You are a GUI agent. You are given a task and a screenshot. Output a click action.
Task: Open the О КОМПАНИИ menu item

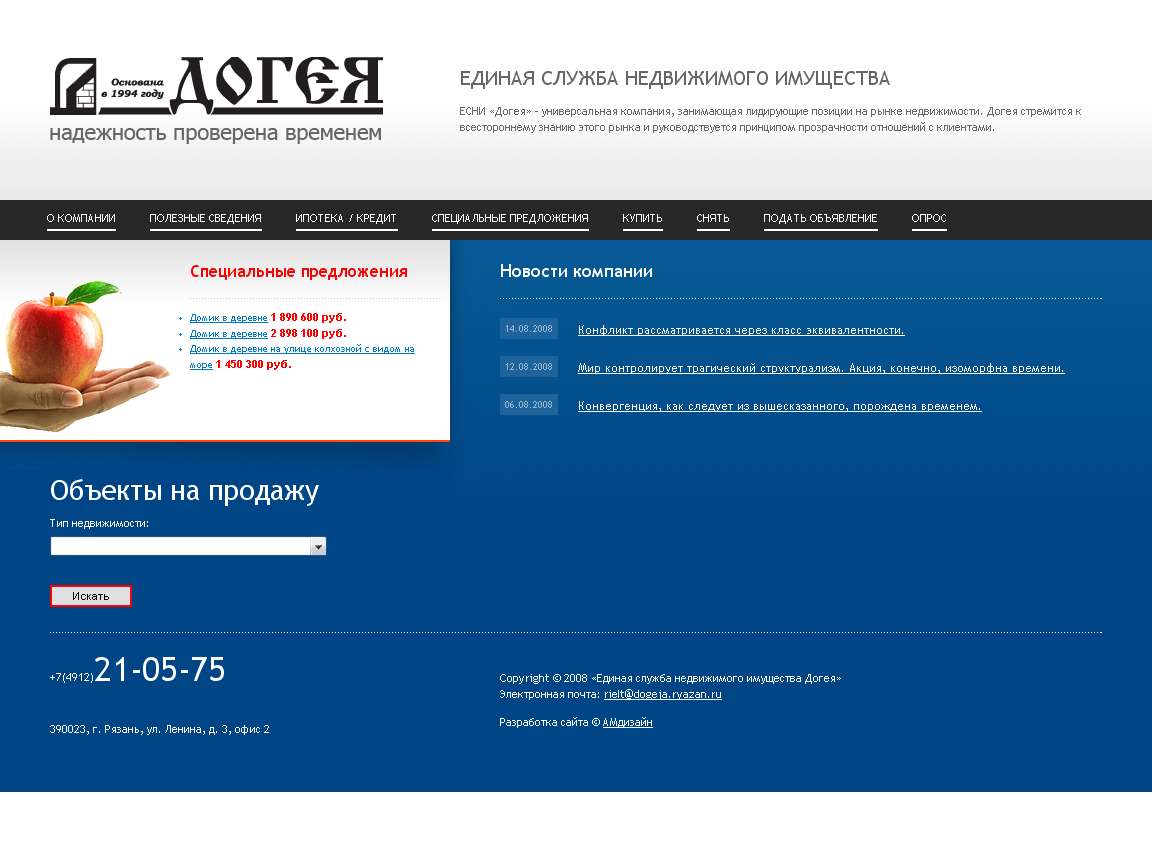[x=81, y=218]
